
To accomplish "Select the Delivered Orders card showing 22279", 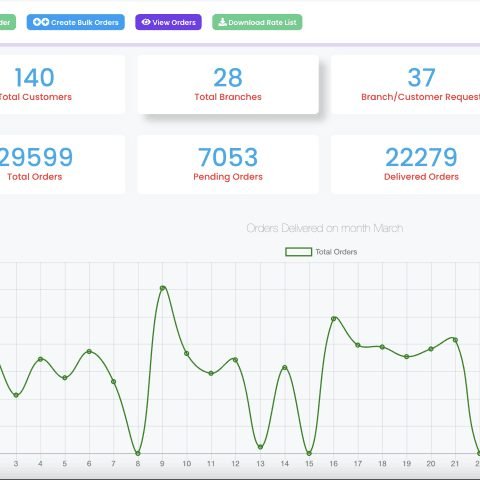I will (406, 164).
